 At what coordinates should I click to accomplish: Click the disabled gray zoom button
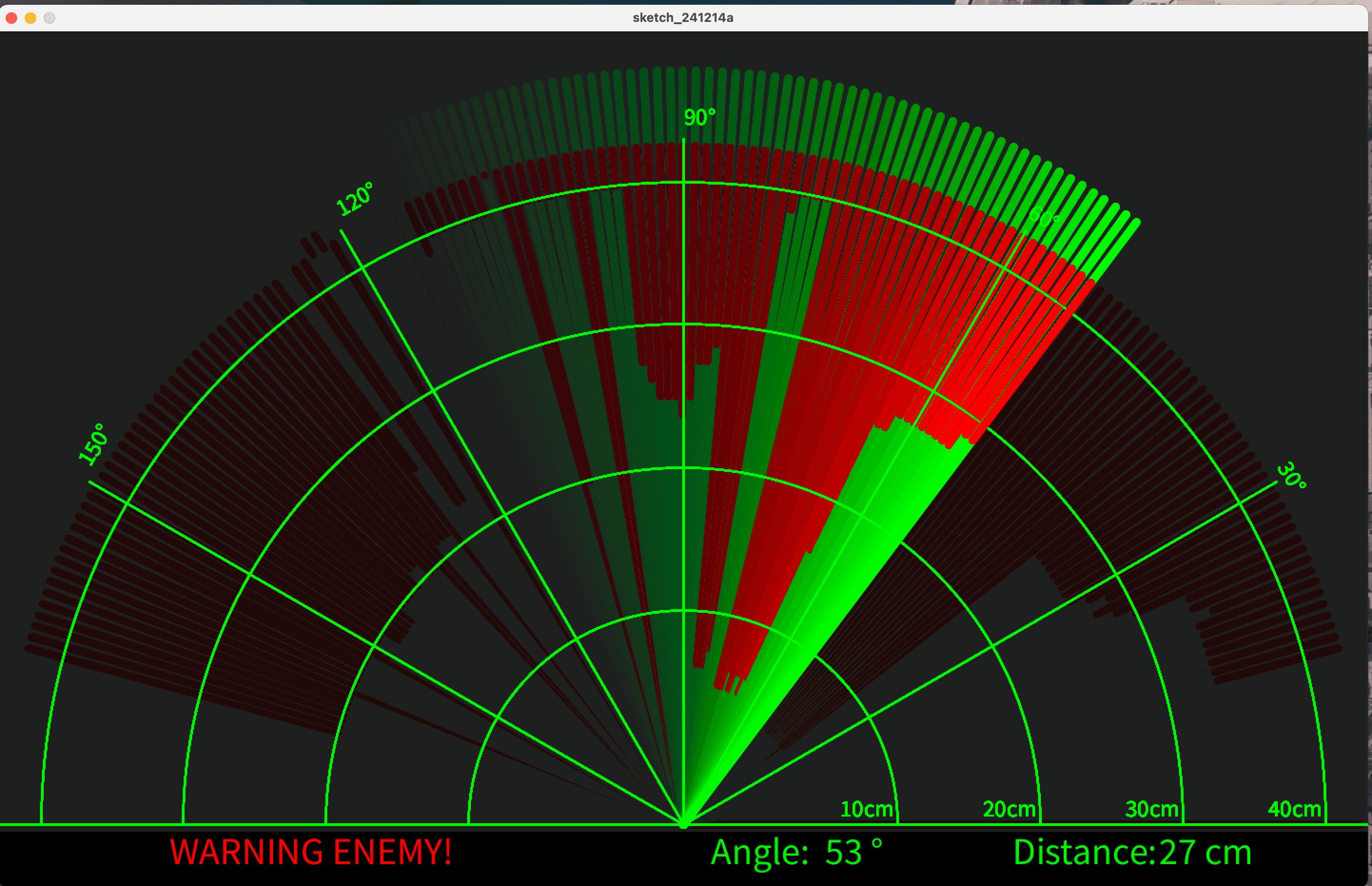(x=49, y=18)
